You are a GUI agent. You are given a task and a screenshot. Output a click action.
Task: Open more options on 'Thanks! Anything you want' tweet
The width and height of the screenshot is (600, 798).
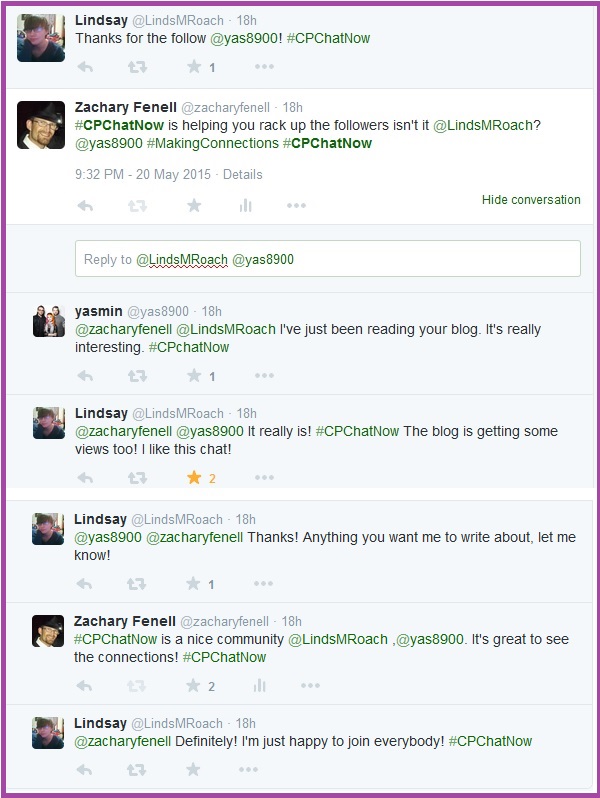[263, 583]
